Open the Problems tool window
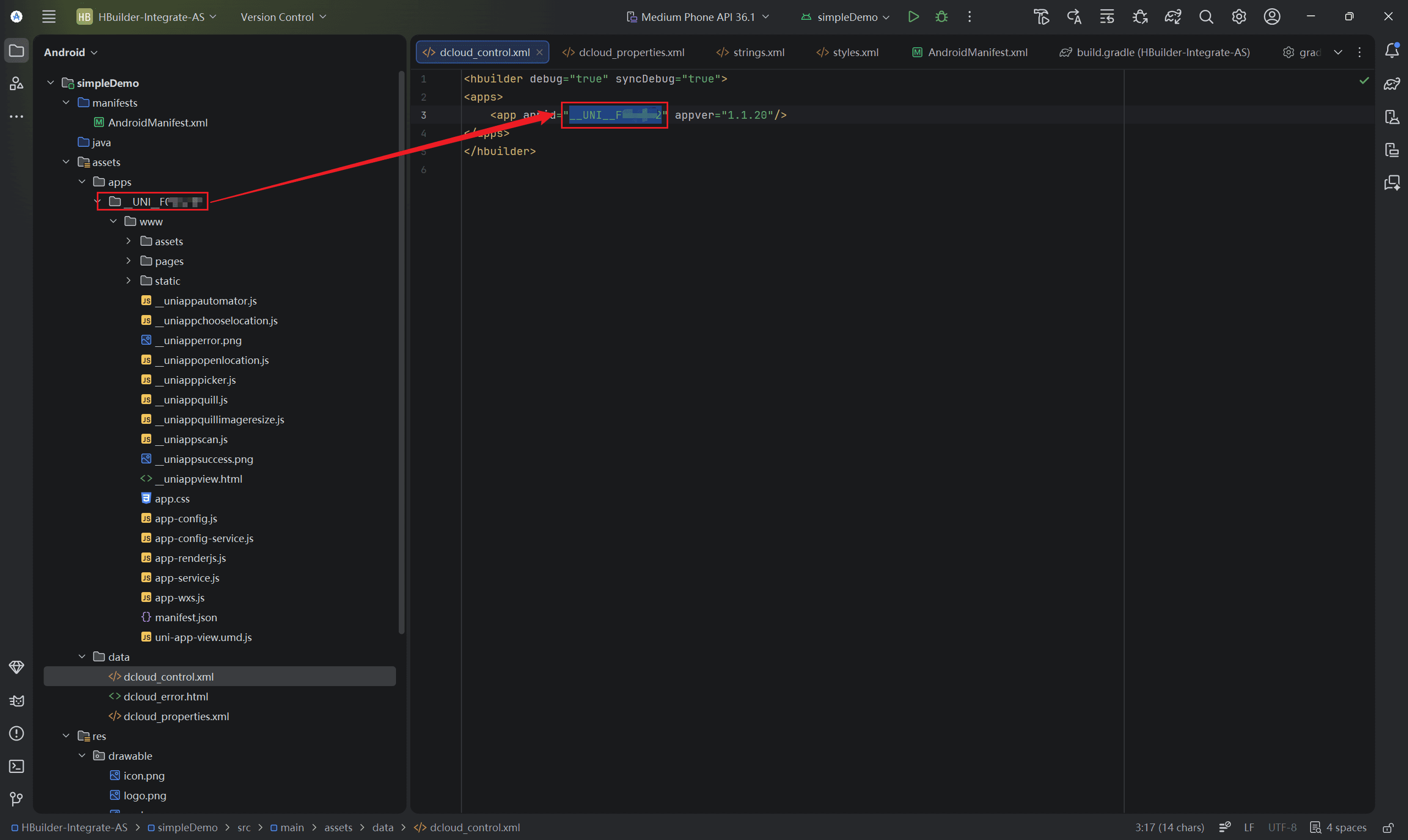This screenshot has height=840, width=1408. click(x=16, y=733)
